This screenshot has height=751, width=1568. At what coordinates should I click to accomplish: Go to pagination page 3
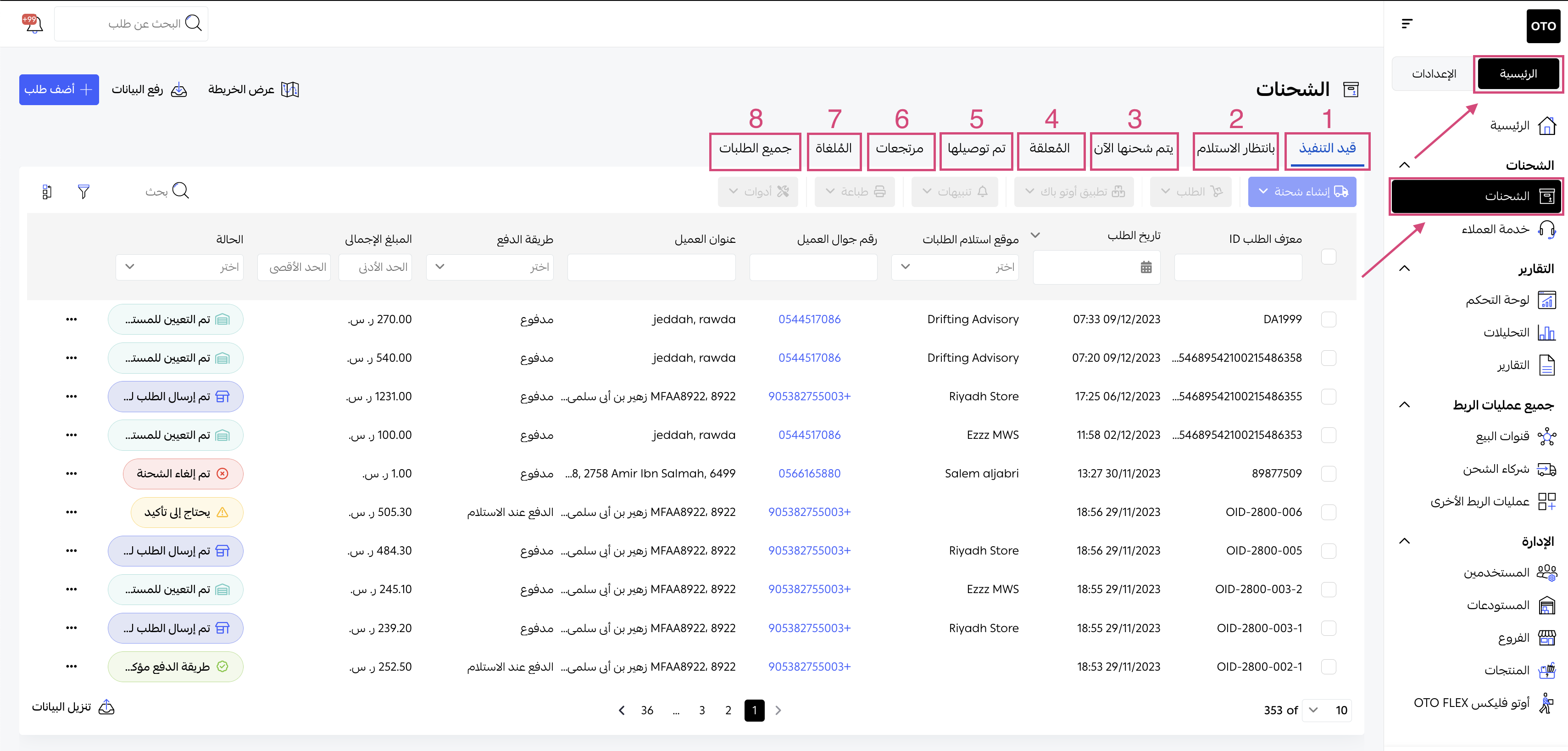[702, 710]
